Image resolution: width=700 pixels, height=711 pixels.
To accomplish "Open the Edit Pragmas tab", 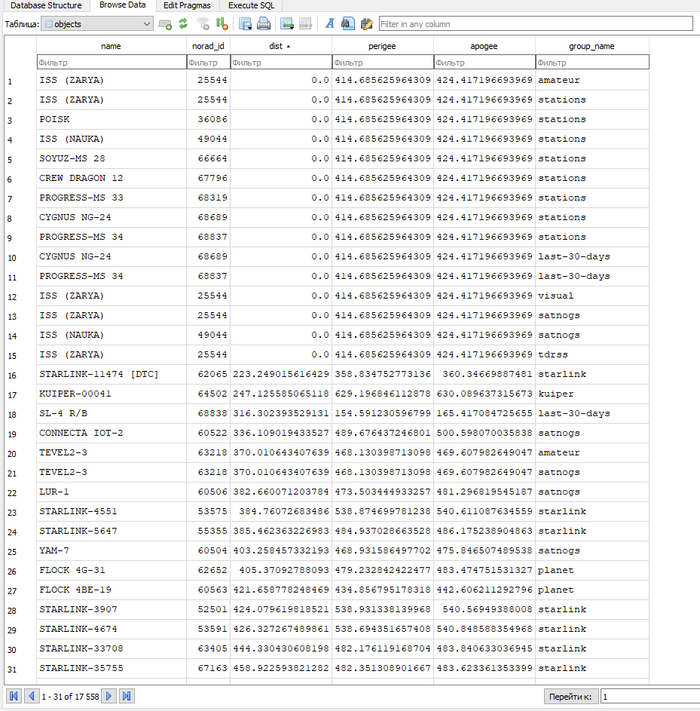I will tap(187, 5).
